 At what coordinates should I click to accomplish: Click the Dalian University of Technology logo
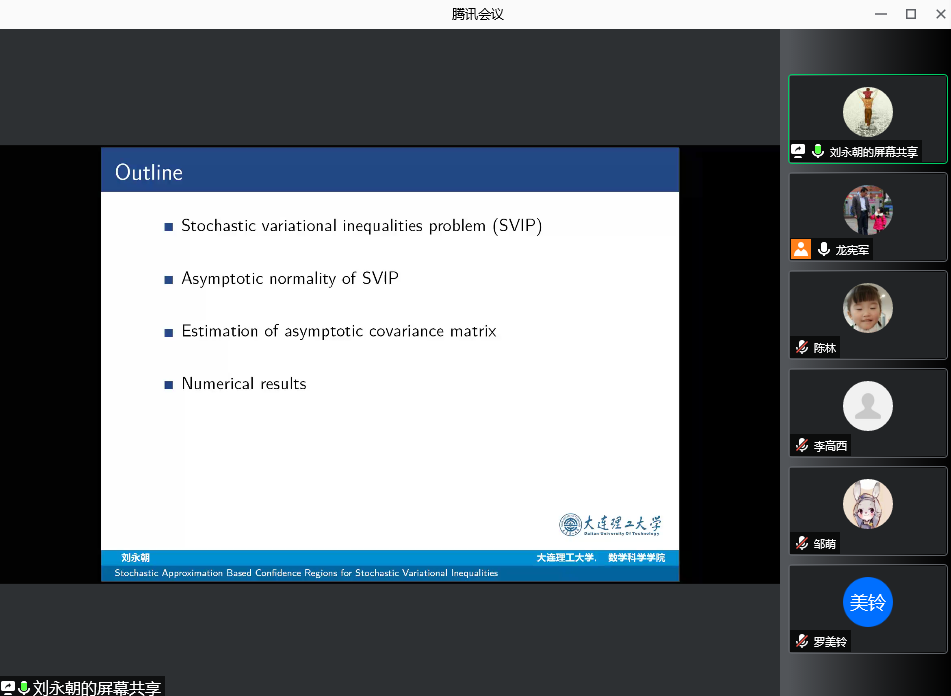click(x=610, y=524)
